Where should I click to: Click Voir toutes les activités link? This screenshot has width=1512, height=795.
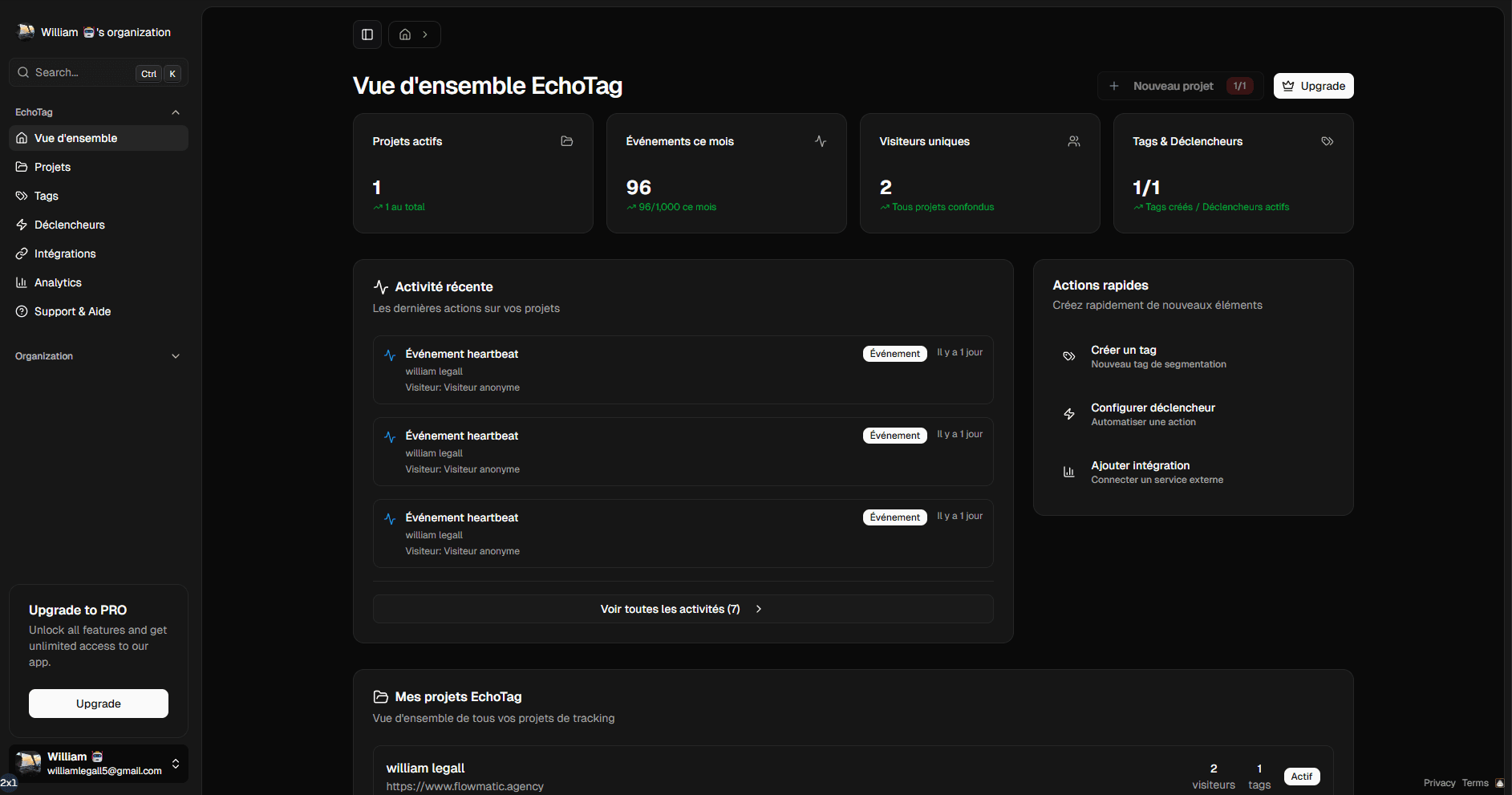click(x=683, y=609)
